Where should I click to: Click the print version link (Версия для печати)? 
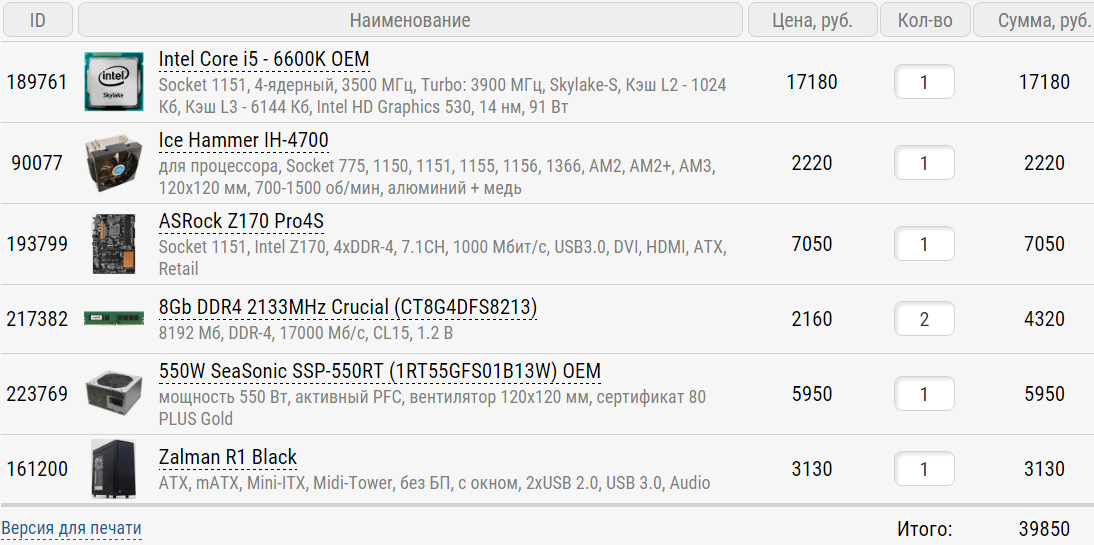tap(71, 528)
